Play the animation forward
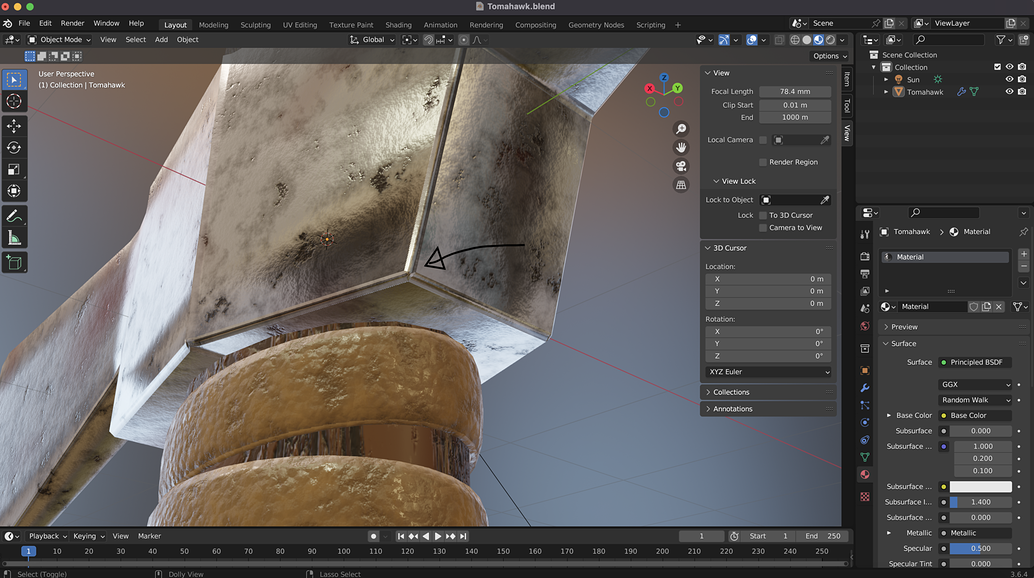This screenshot has height=578, width=1034. [x=438, y=536]
